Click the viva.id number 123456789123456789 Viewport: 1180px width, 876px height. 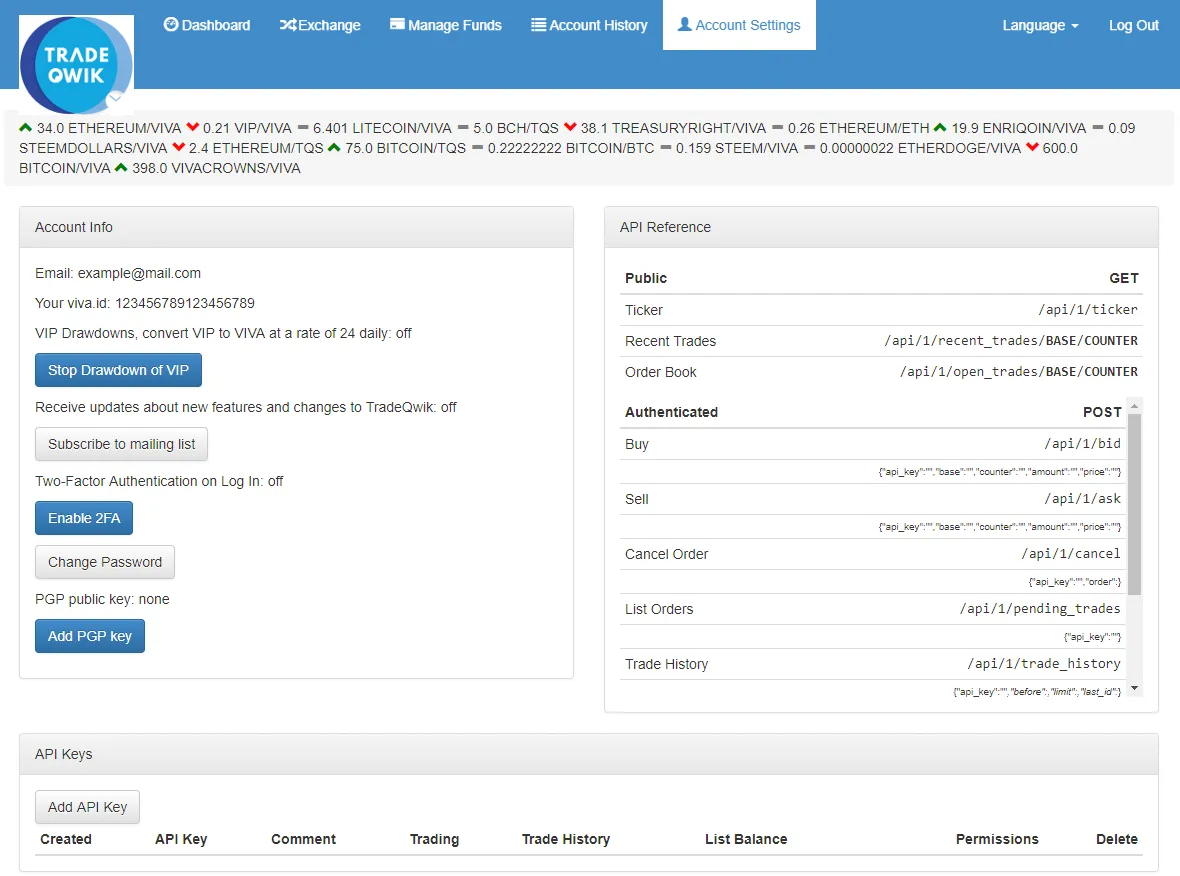185,303
